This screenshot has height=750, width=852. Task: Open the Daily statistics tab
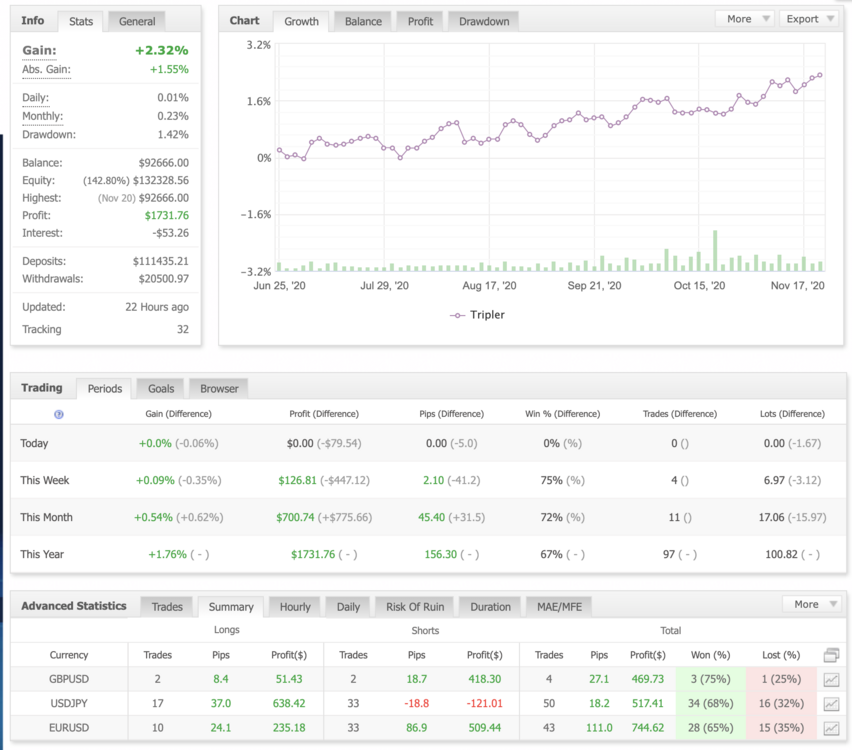click(x=348, y=607)
